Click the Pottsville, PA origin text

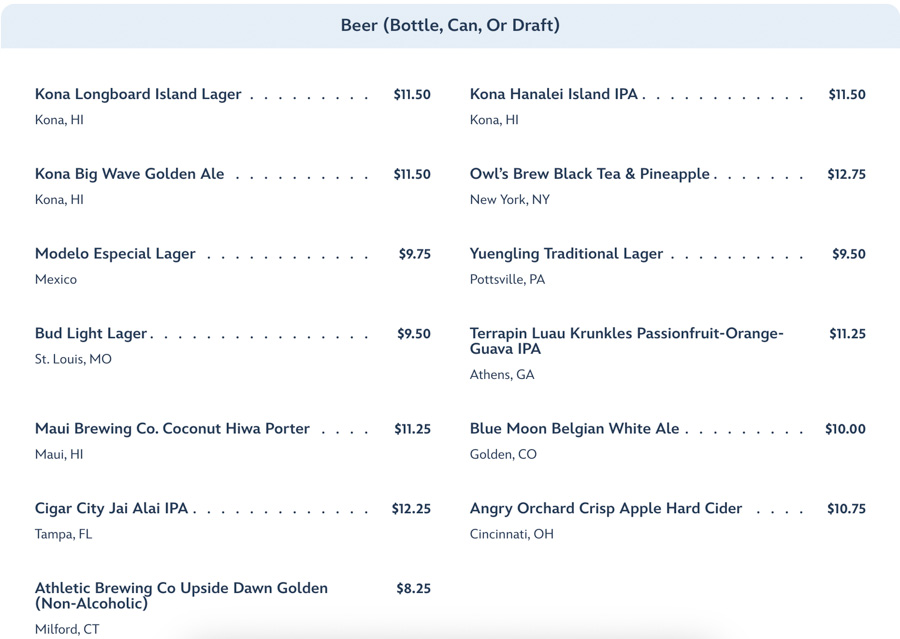[507, 280]
